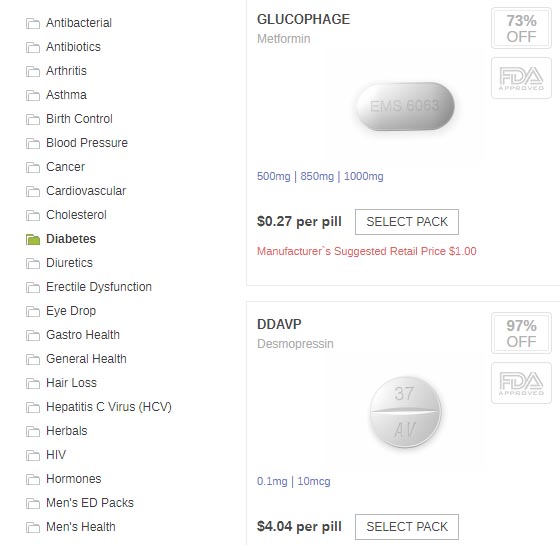The height and width of the screenshot is (545, 560).
Task: Click the 73% OFF discount badge
Action: 521,28
